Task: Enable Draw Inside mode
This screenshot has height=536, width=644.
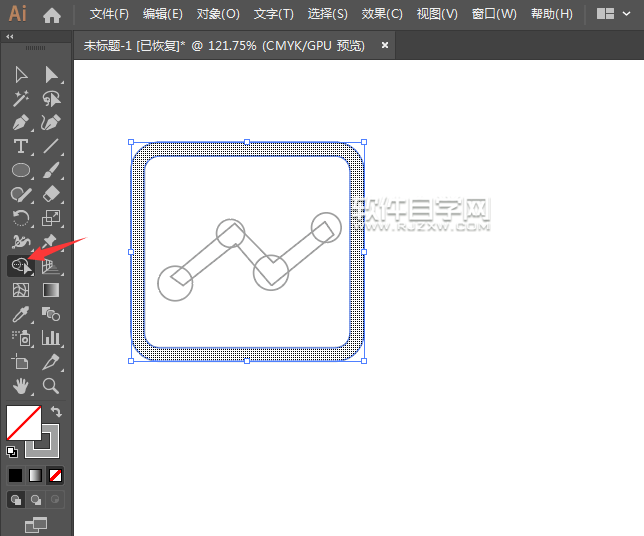Action: tap(55, 499)
